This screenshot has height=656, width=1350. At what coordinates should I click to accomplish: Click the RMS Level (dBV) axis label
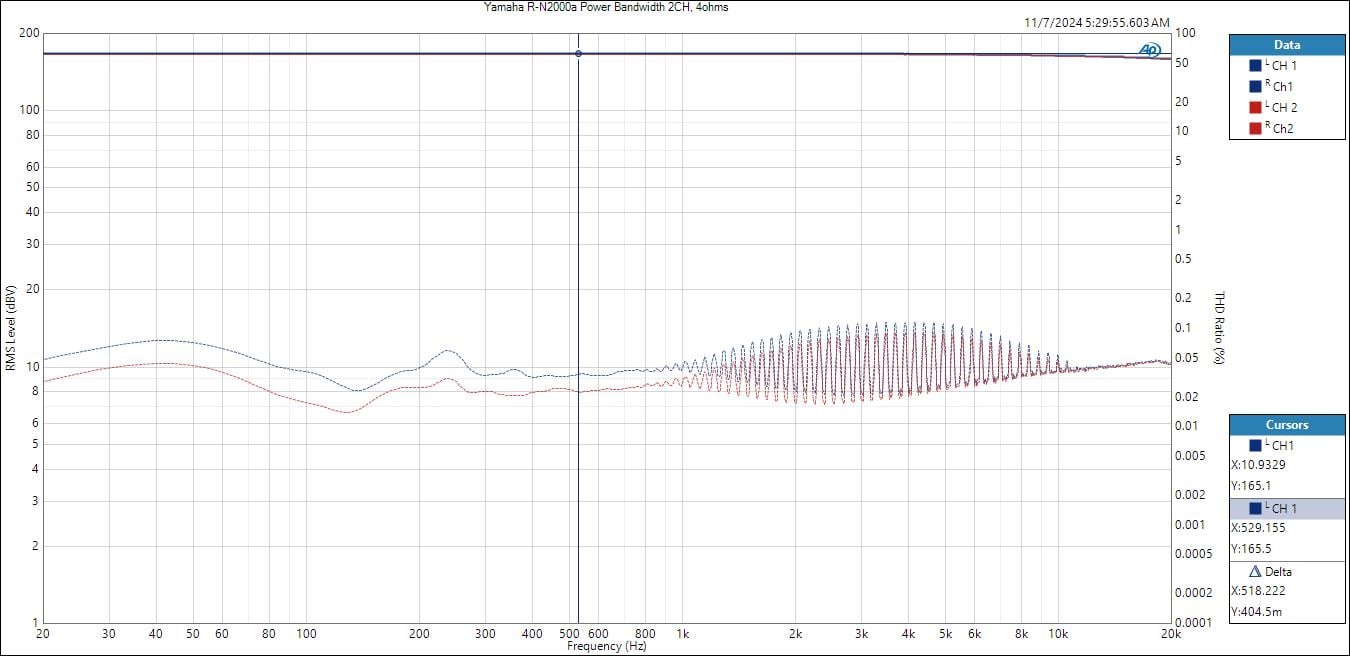tap(10, 328)
